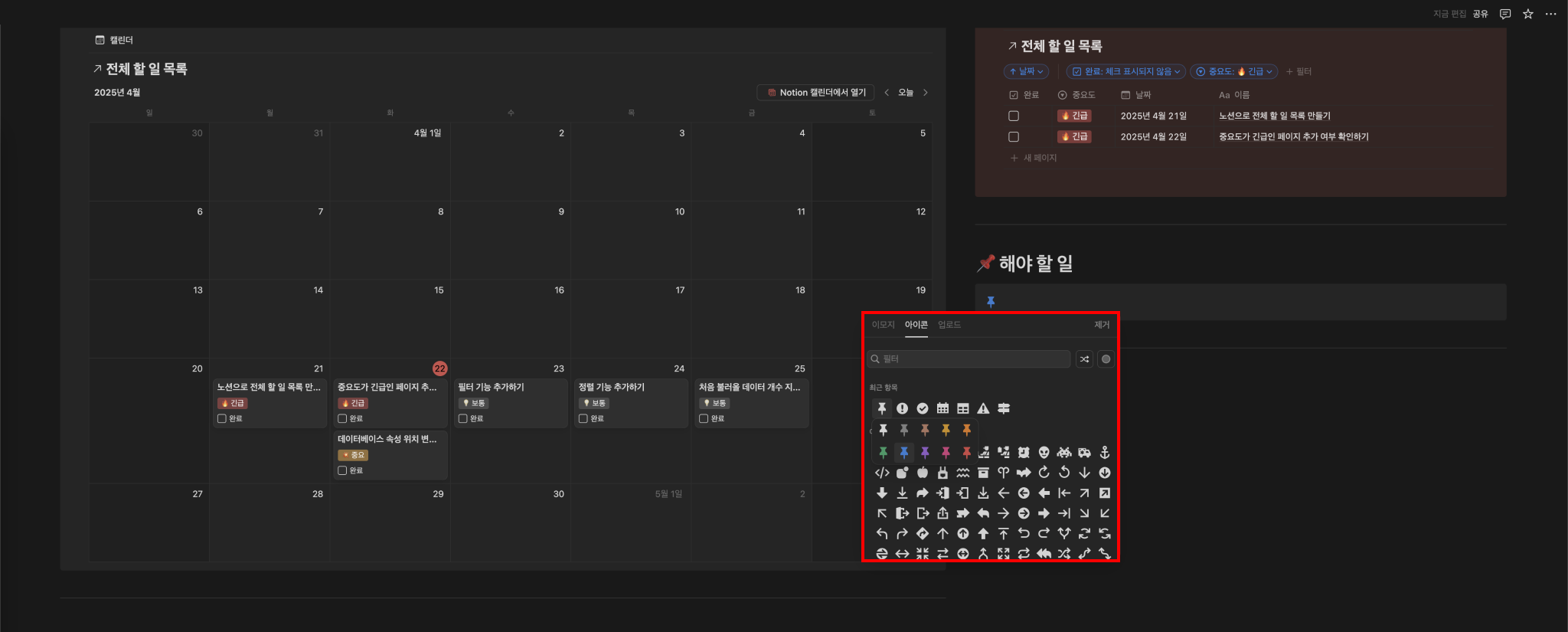Tick 완료 on April 21 calendar card
Viewport: 1568px width, 632px height.
point(222,418)
